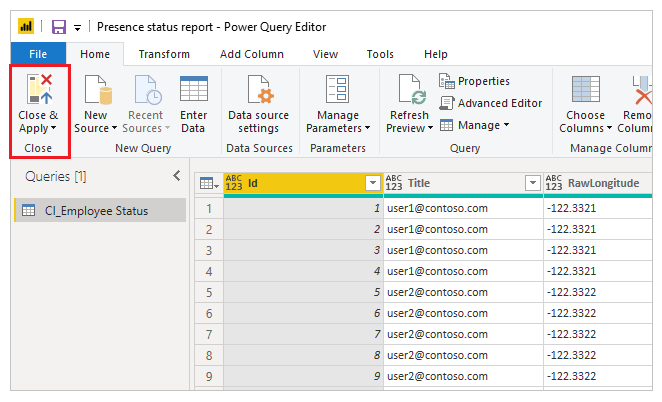
Task: Click the Manage Parameters icon
Action: pos(337,89)
